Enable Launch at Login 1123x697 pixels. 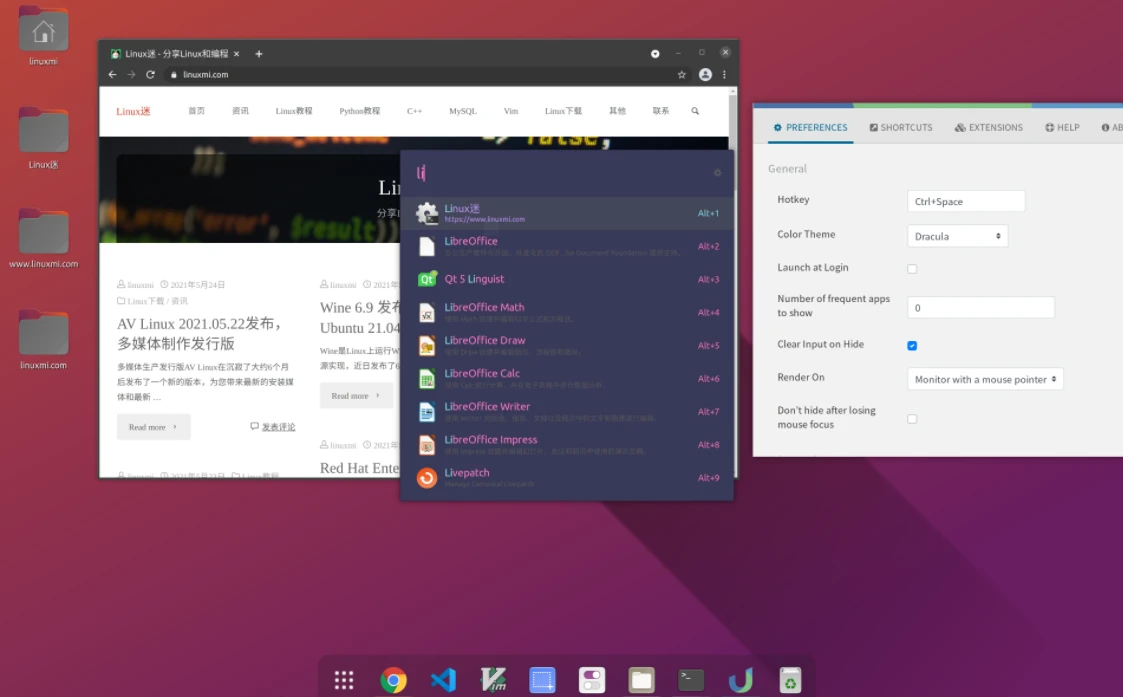click(x=912, y=268)
